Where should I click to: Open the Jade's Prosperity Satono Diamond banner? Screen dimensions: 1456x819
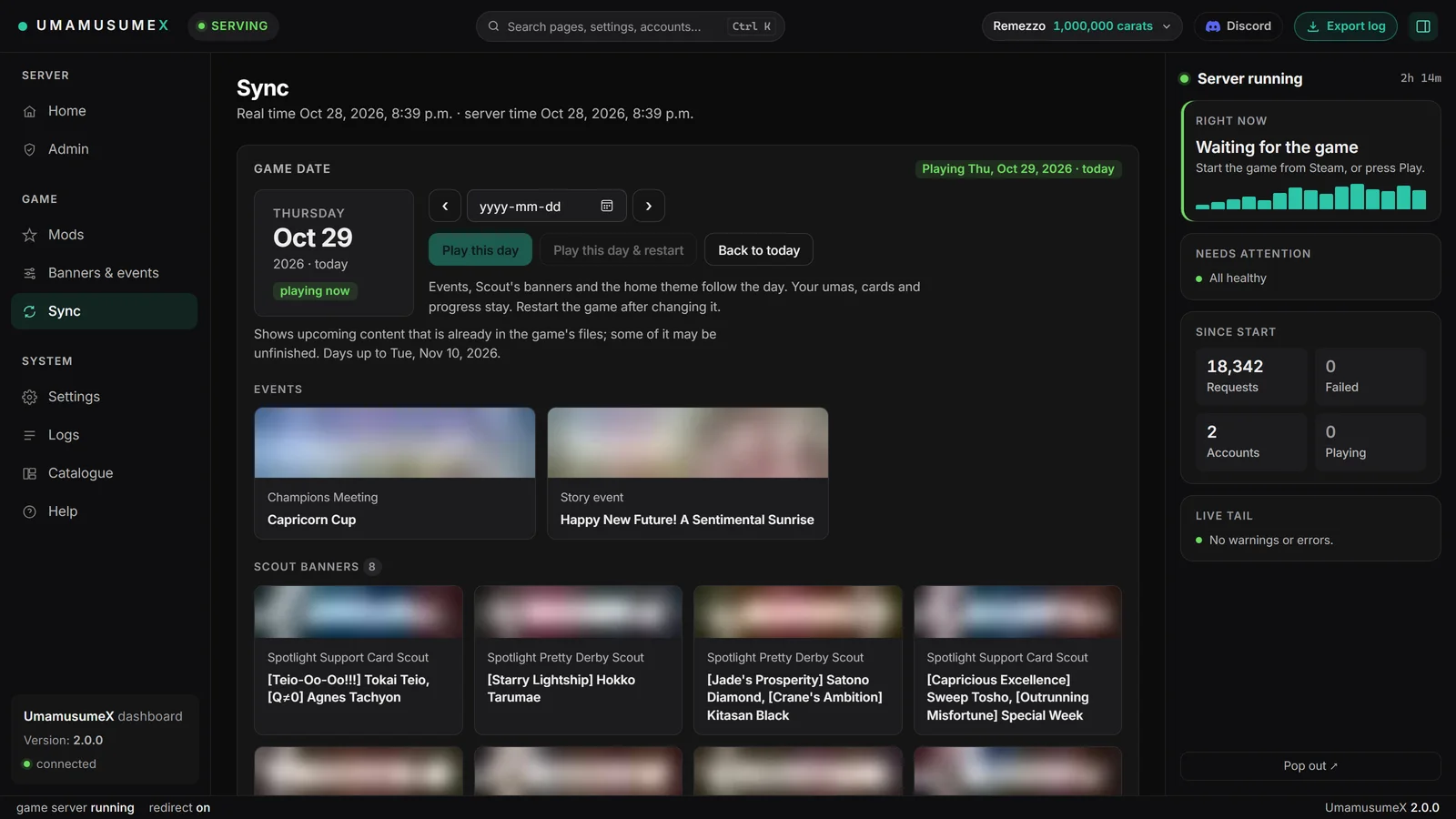[x=798, y=660]
